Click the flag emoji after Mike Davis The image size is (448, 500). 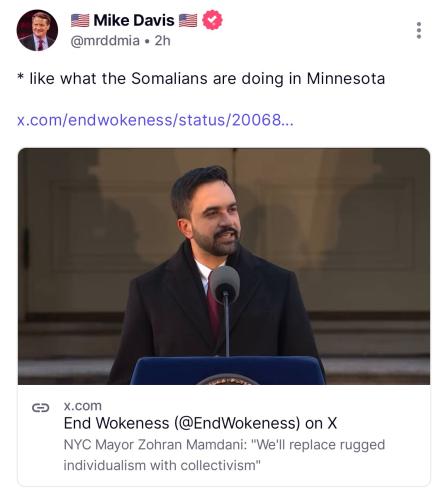point(188,20)
